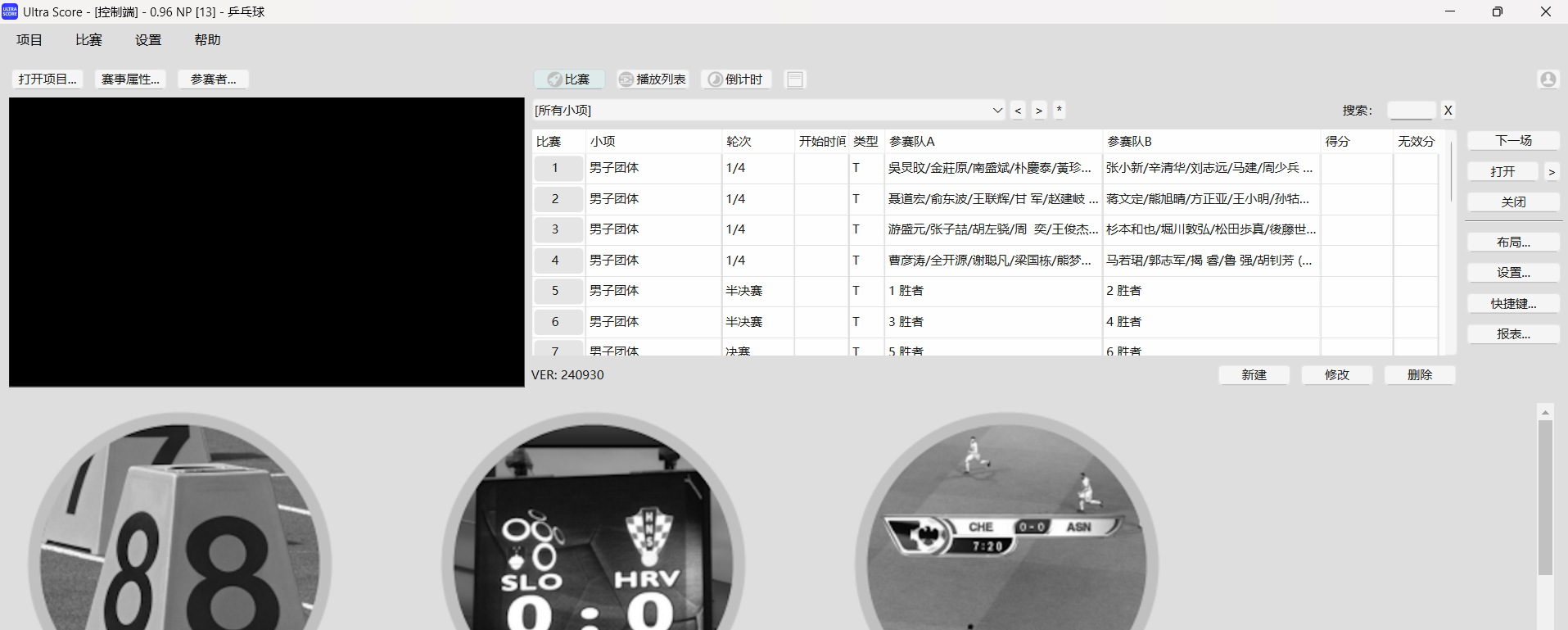Screen dimensions: 1568x630
Task: Switch to the 比赛 tab
Action: coord(569,79)
